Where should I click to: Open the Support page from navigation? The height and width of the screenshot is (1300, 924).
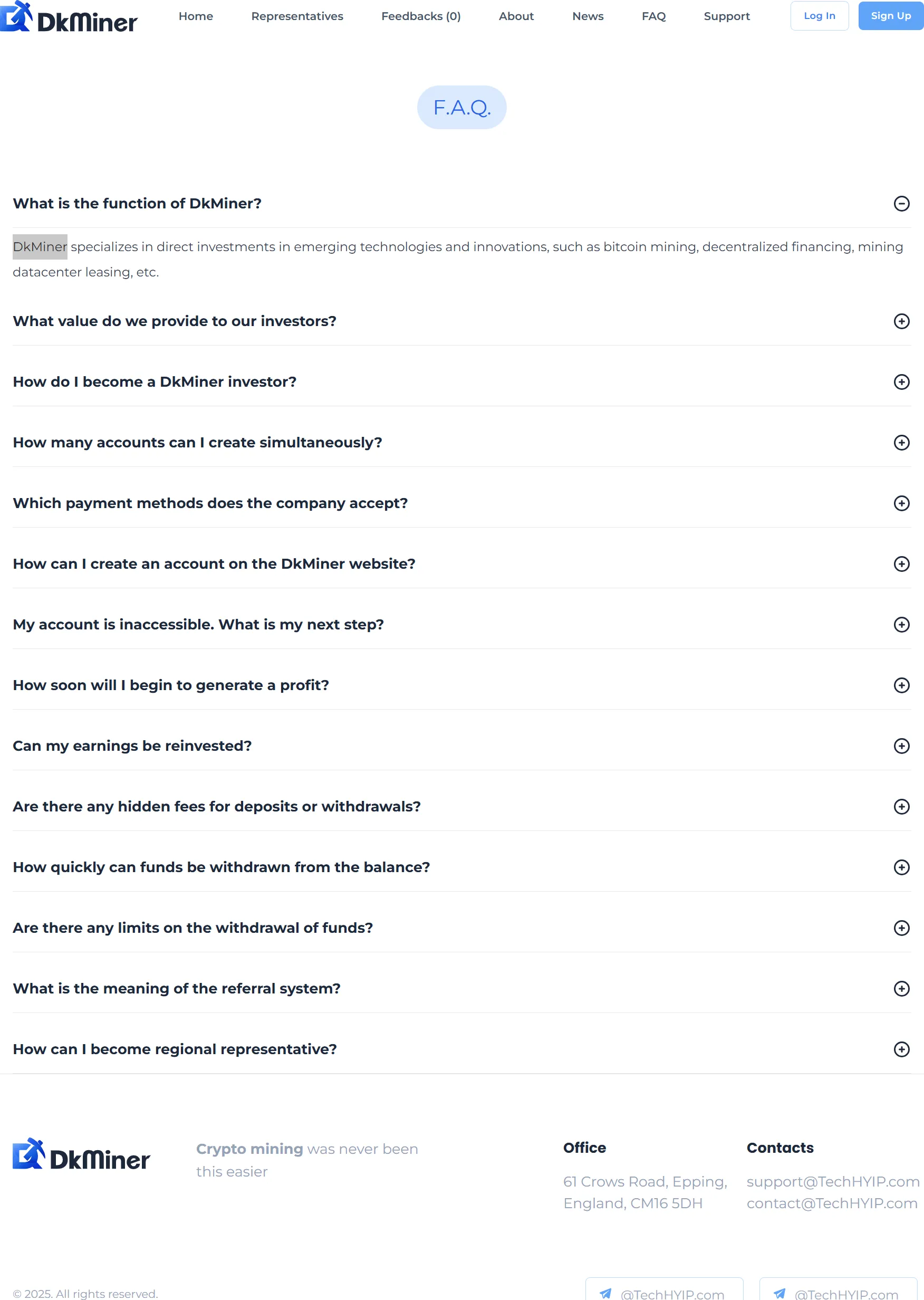pyautogui.click(x=727, y=16)
